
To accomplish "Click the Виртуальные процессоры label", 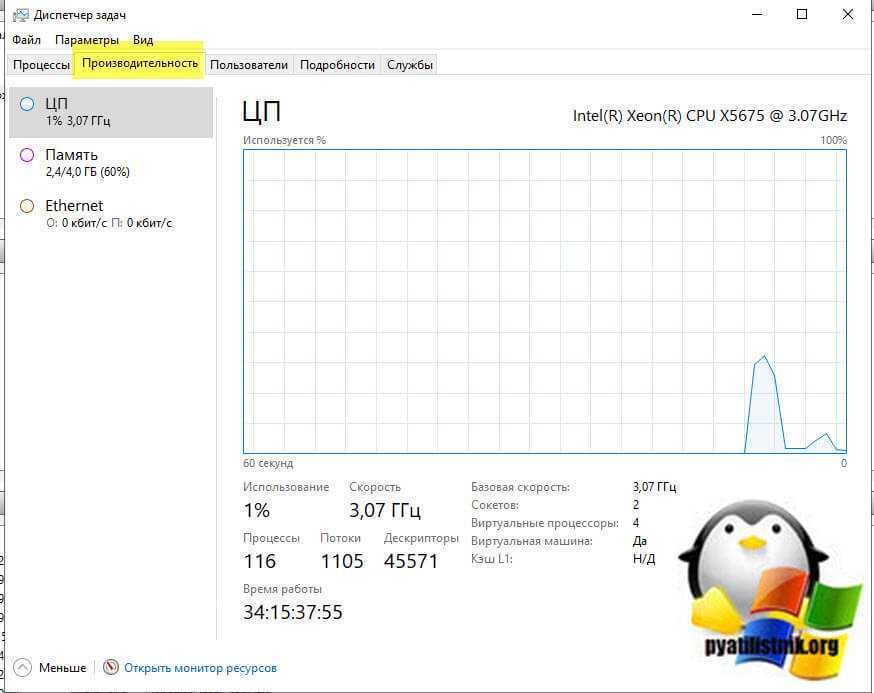I will click(545, 524).
